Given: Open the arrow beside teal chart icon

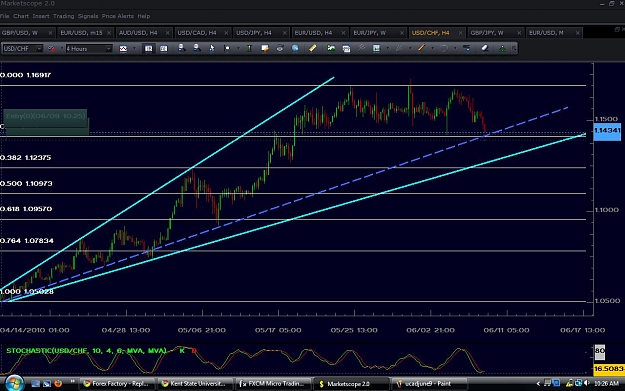Looking at the screenshot, I should pos(387,49).
